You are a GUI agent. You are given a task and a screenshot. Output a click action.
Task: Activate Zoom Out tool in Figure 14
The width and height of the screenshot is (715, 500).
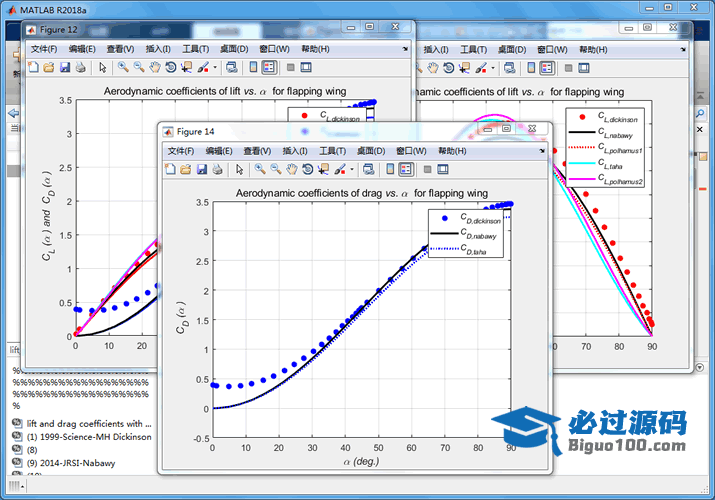click(276, 170)
